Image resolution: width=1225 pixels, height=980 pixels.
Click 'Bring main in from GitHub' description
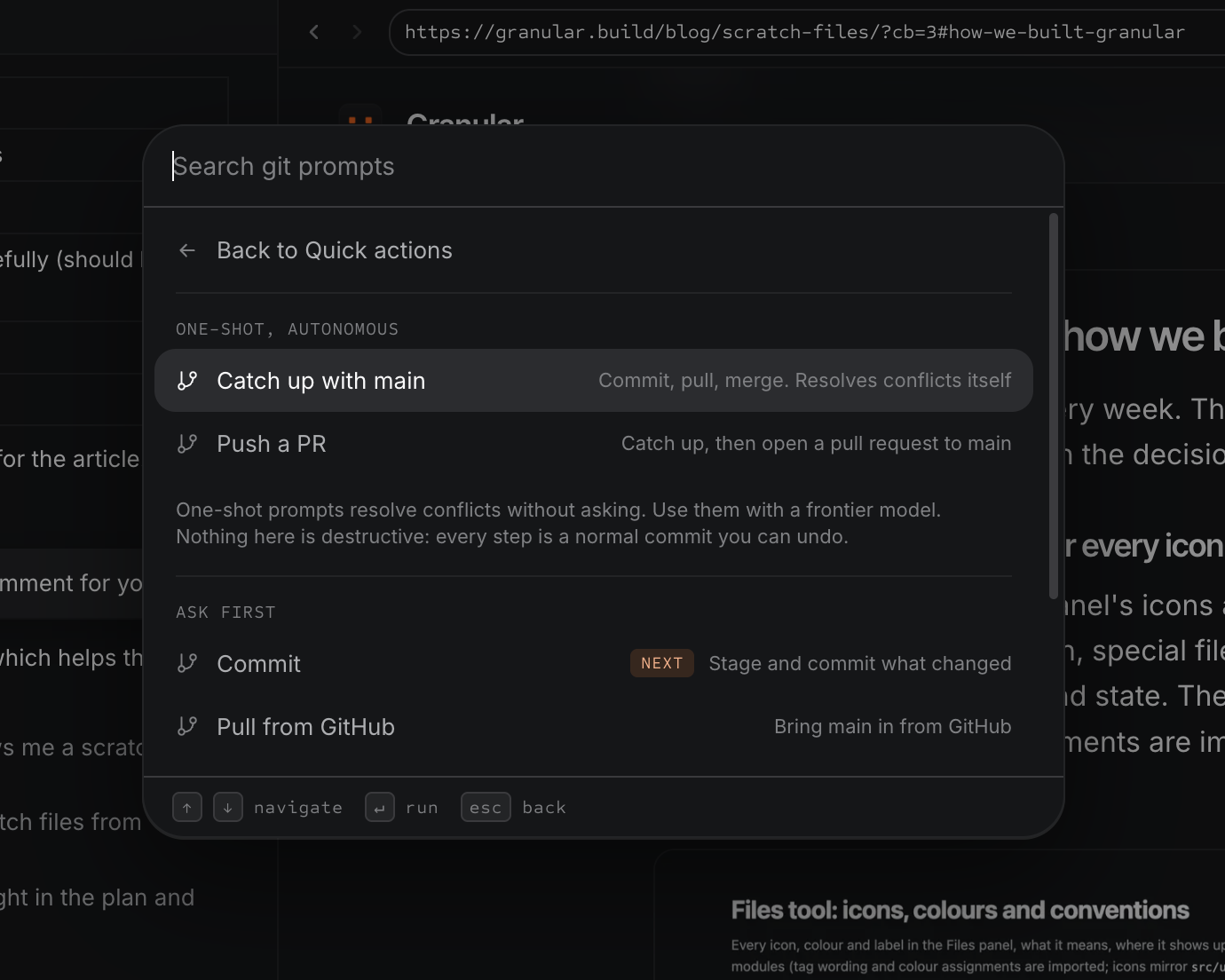click(893, 727)
